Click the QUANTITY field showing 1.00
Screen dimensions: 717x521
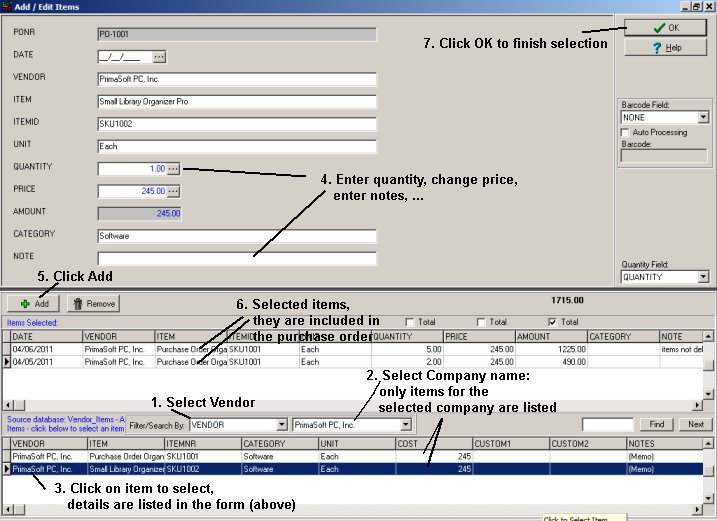pyautogui.click(x=132, y=169)
